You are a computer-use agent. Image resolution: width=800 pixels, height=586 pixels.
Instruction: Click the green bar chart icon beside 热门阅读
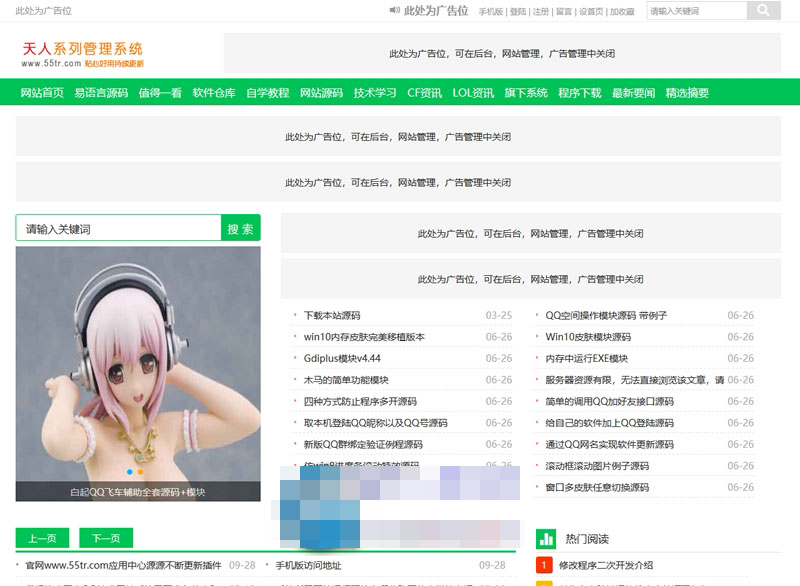point(545,538)
